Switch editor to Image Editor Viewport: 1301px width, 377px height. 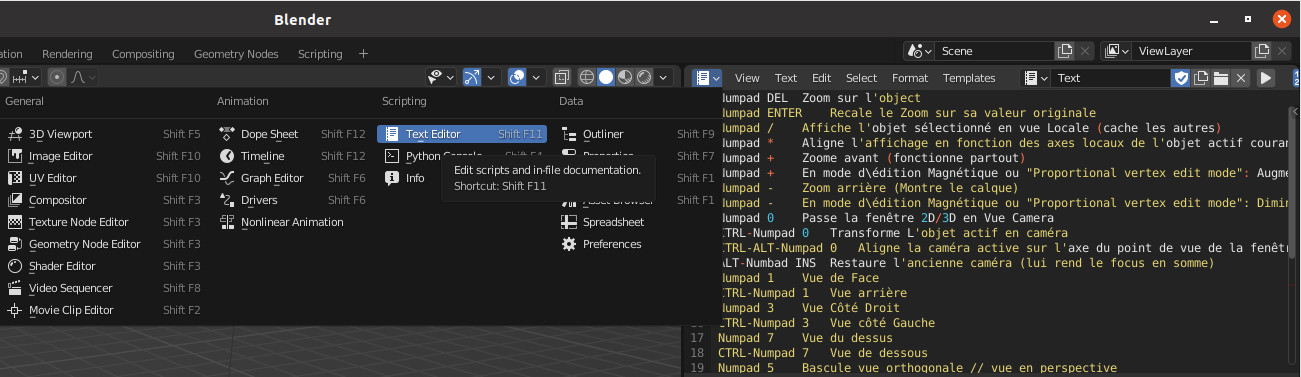tap(104, 156)
